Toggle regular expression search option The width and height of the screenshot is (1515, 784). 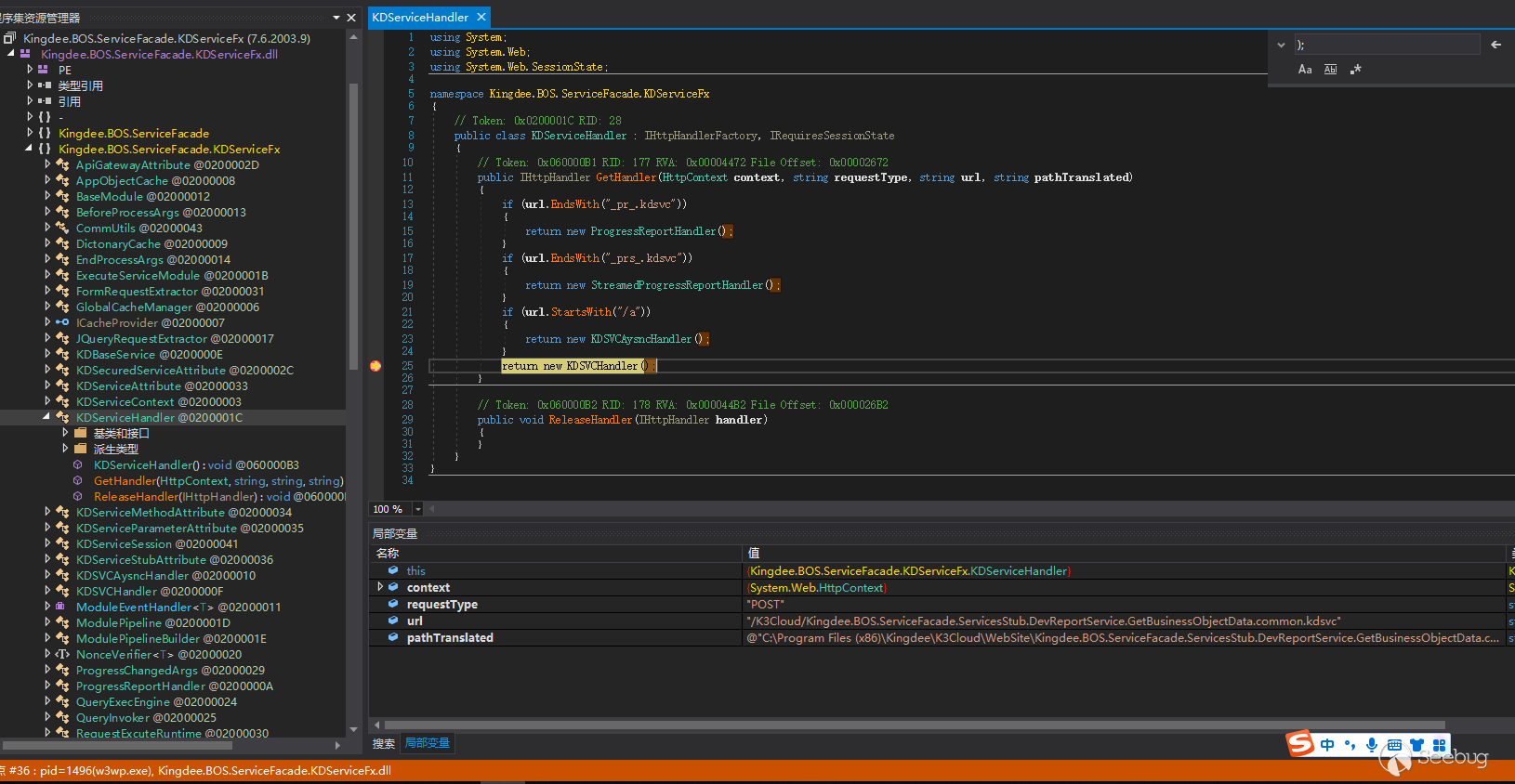[1355, 70]
